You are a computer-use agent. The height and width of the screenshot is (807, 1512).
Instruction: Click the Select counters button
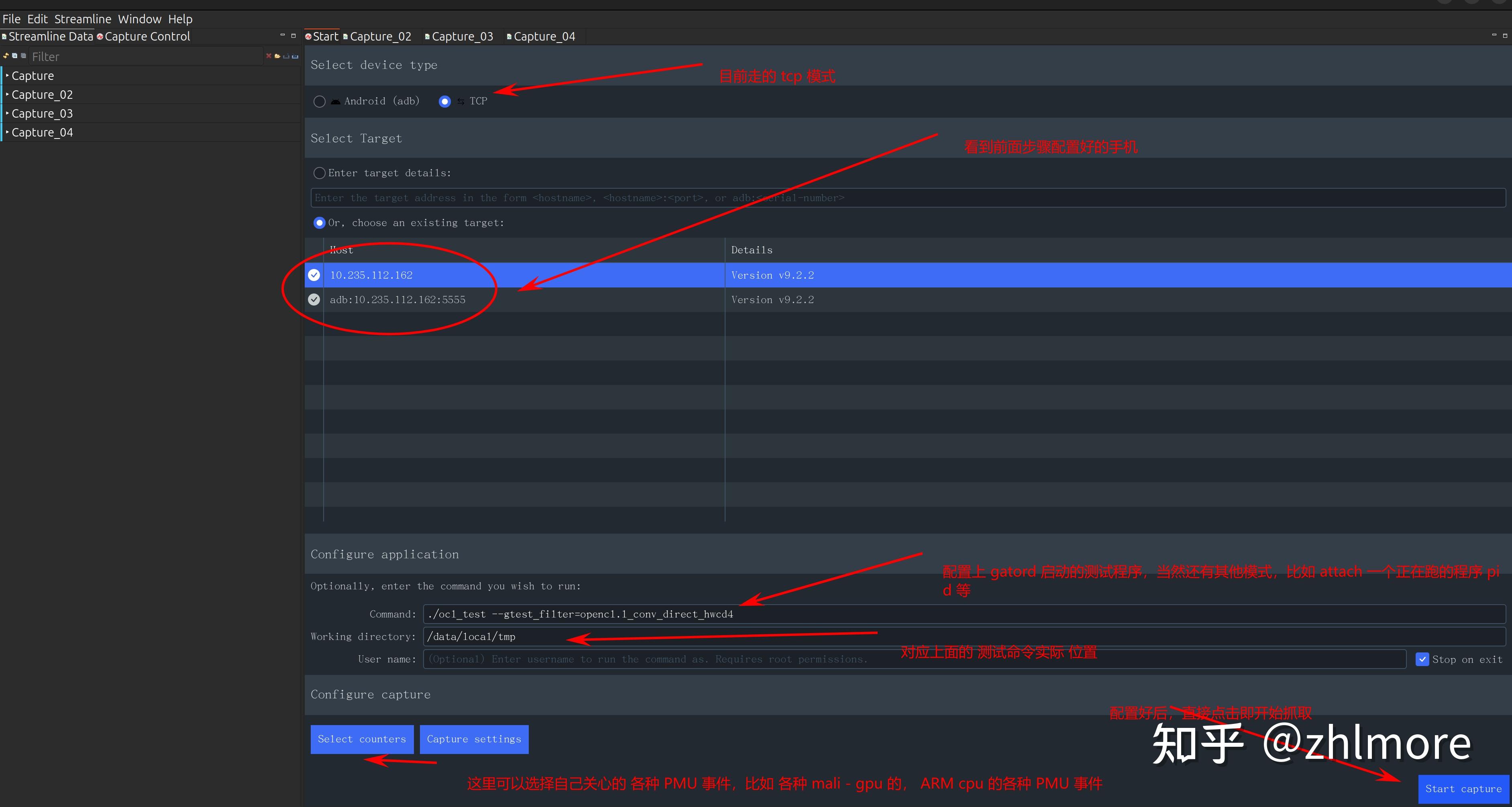(362, 739)
